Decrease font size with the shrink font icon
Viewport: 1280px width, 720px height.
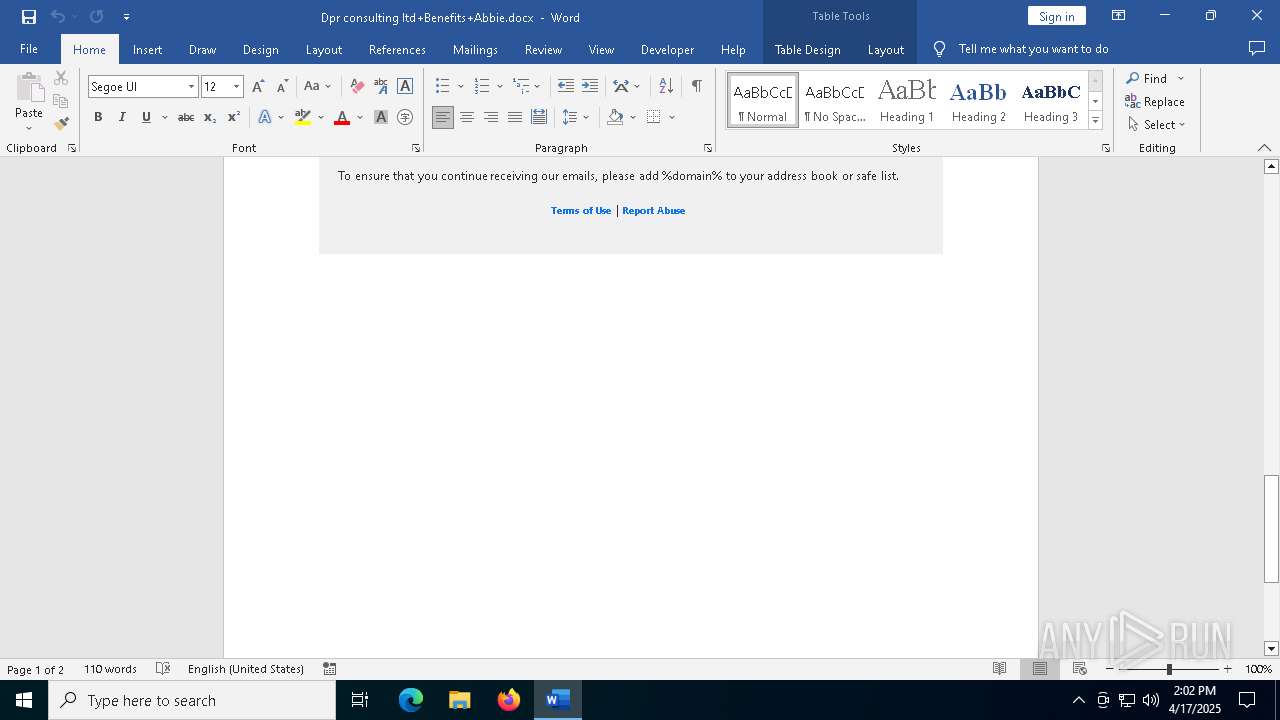pos(282,86)
